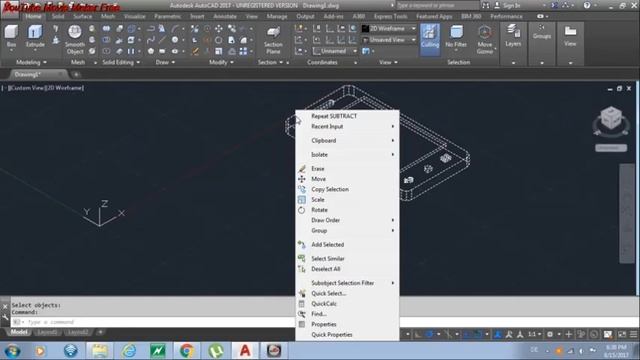Toggle Object Snap in status bar
Image resolution: width=640 pixels, height=360 pixels.
click(478, 334)
